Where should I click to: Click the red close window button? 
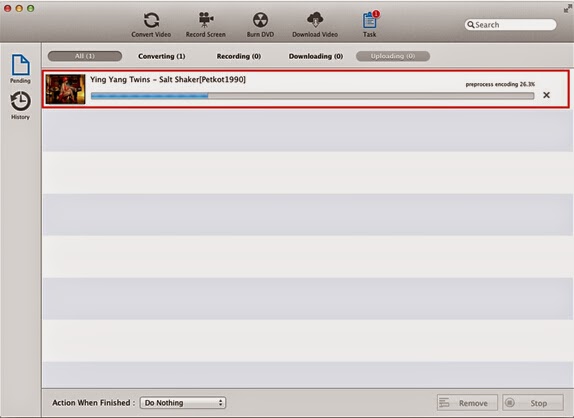(8, 8)
